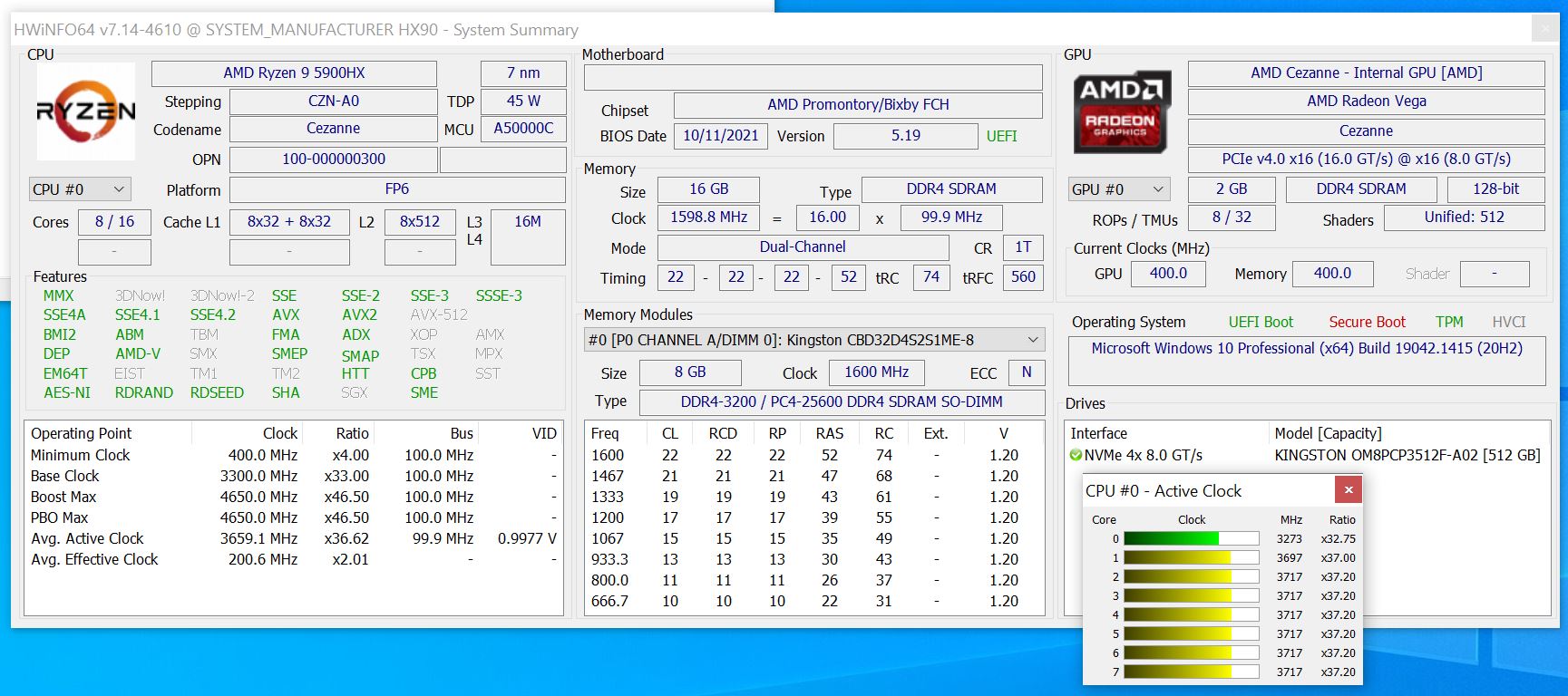The image size is (1568, 696).
Task: Click the AMD Radeon Graphics logo
Action: (1121, 112)
